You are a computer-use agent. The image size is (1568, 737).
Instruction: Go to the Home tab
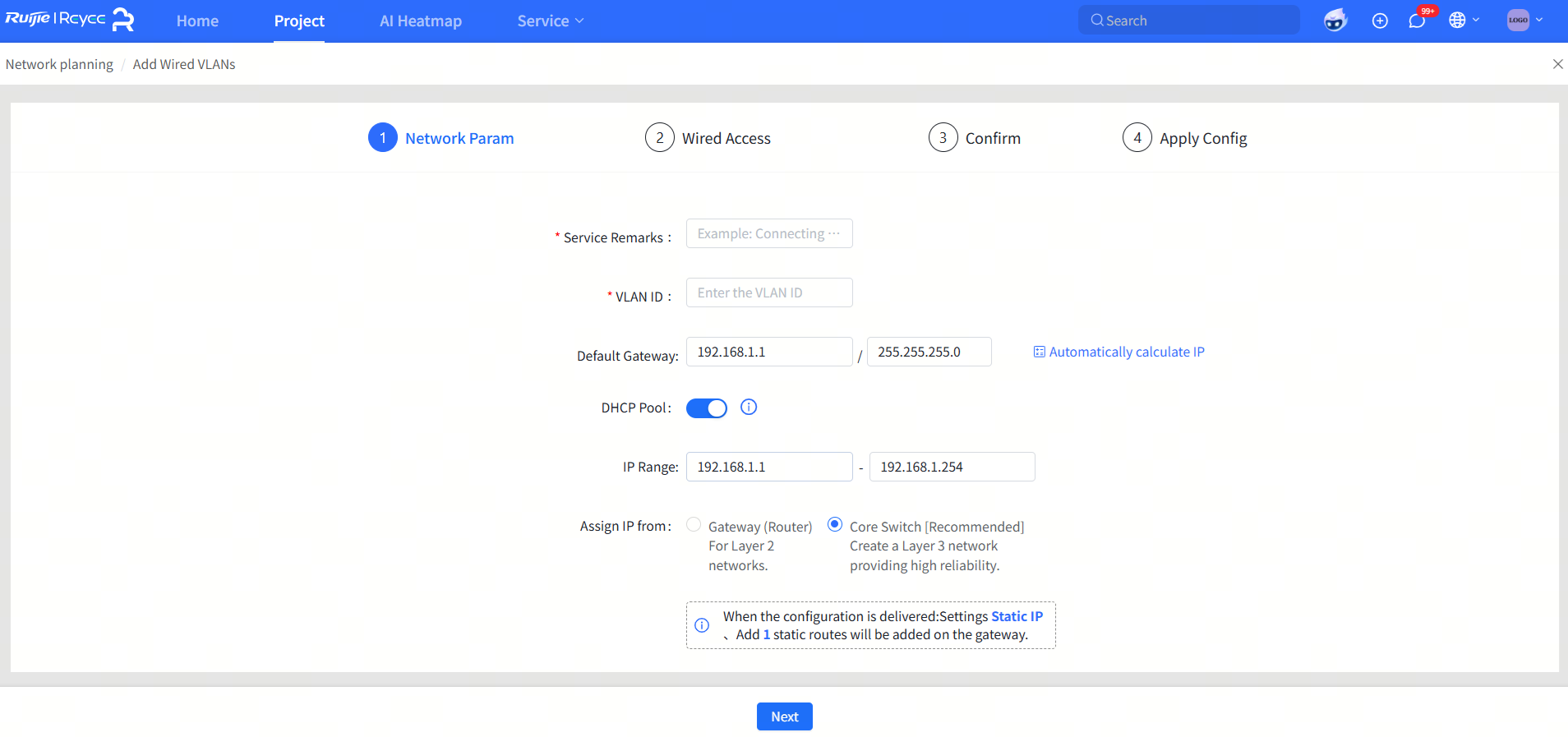(x=197, y=21)
